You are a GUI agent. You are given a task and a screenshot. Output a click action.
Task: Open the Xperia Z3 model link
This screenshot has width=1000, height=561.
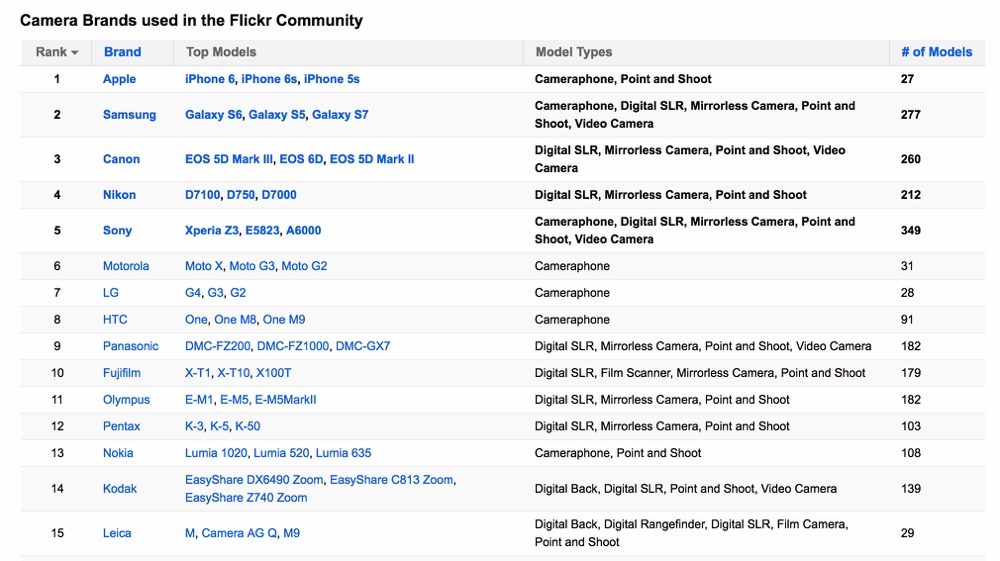click(212, 231)
